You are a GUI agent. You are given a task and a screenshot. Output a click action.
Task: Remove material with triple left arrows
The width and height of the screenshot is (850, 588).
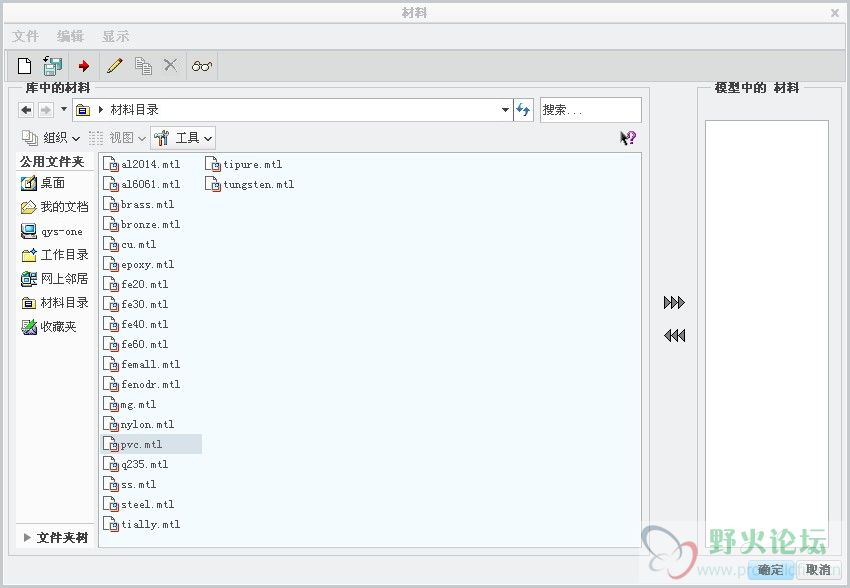674,335
